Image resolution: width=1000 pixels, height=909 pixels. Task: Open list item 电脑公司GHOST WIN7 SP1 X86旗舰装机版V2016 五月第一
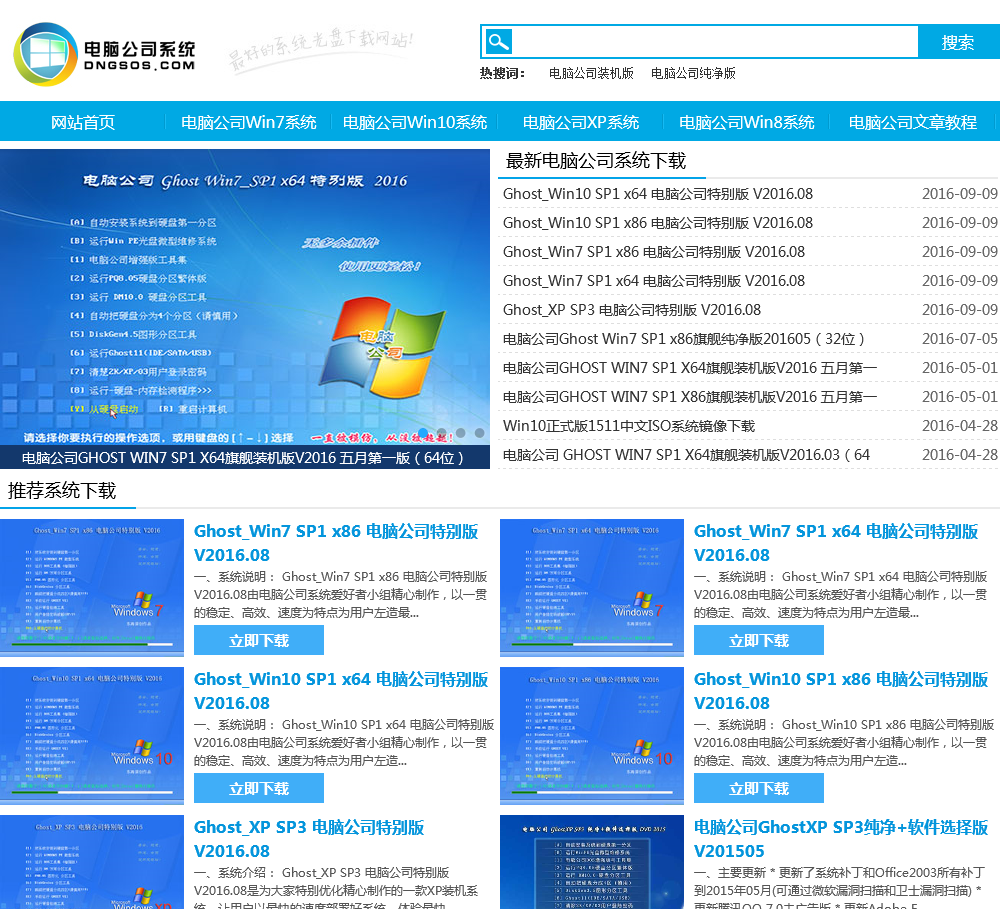tap(689, 397)
